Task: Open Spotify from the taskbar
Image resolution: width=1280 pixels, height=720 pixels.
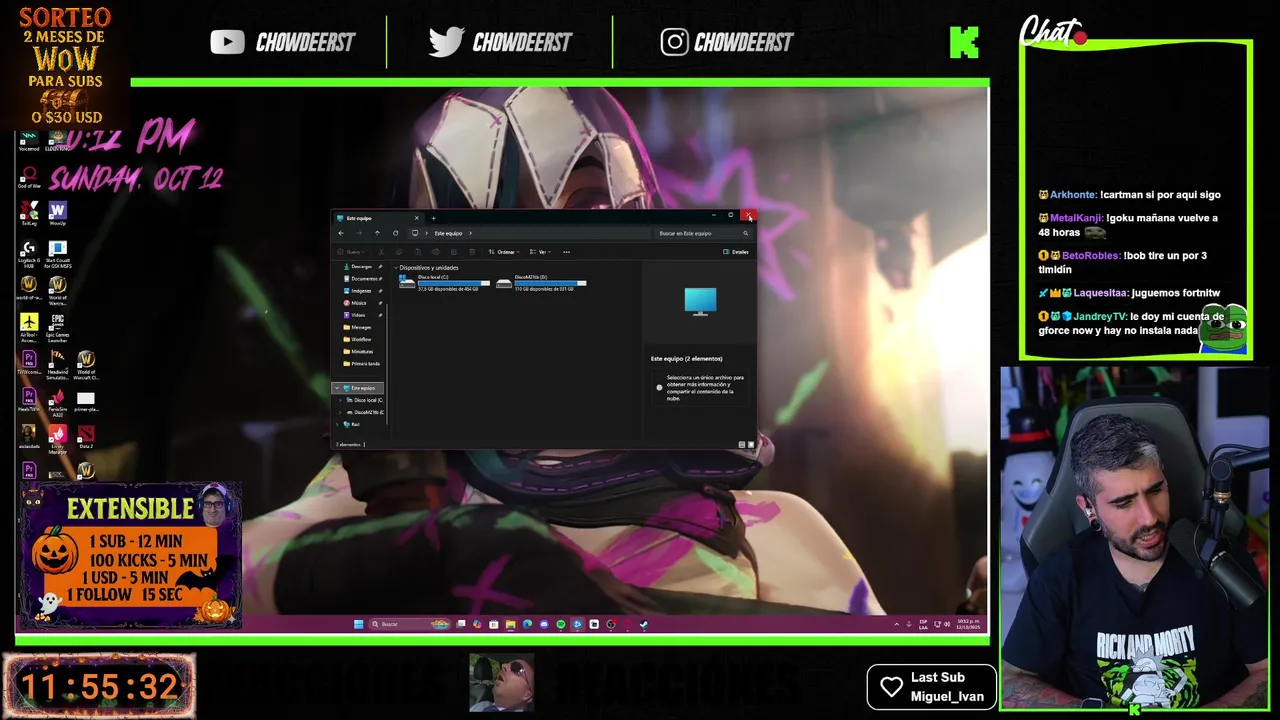Action: (x=560, y=624)
